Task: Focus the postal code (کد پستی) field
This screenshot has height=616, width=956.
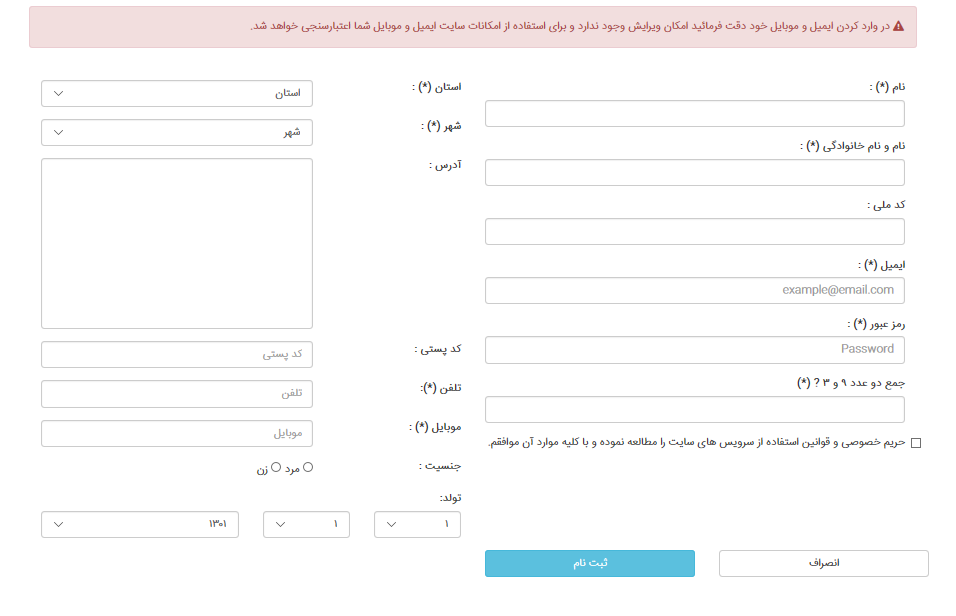Action: pyautogui.click(x=177, y=355)
